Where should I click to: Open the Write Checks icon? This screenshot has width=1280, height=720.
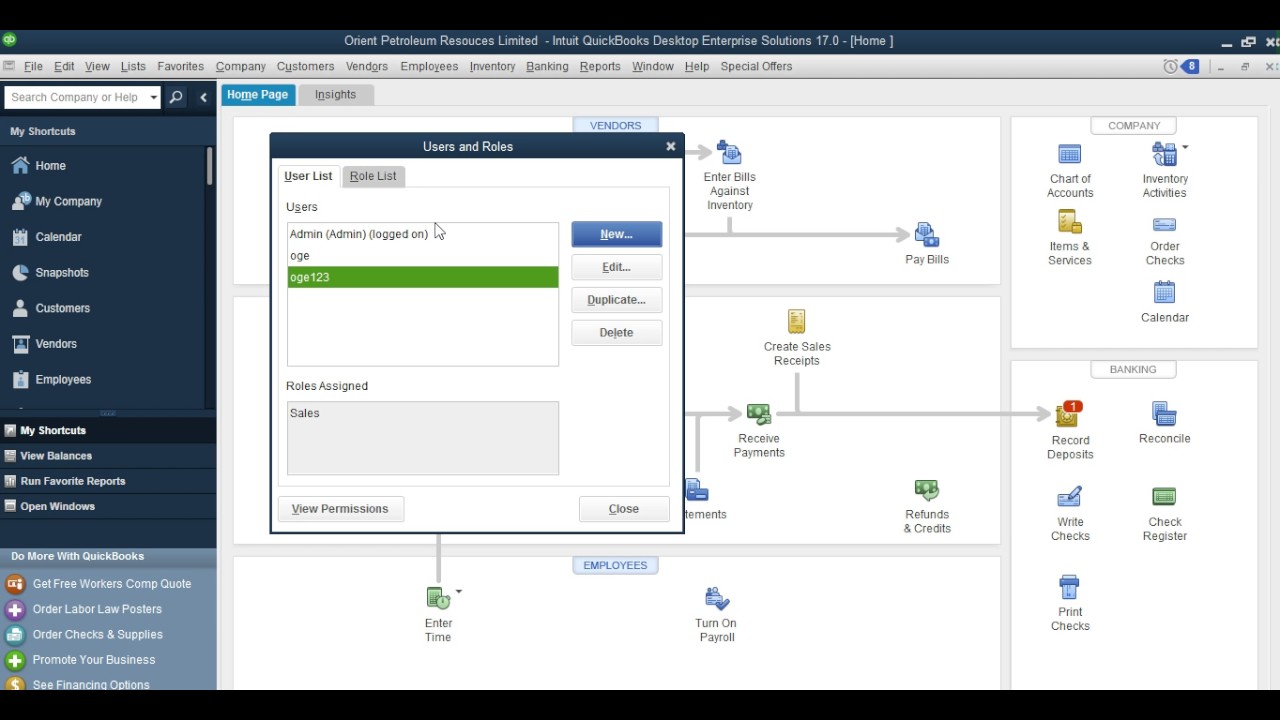click(x=1069, y=497)
